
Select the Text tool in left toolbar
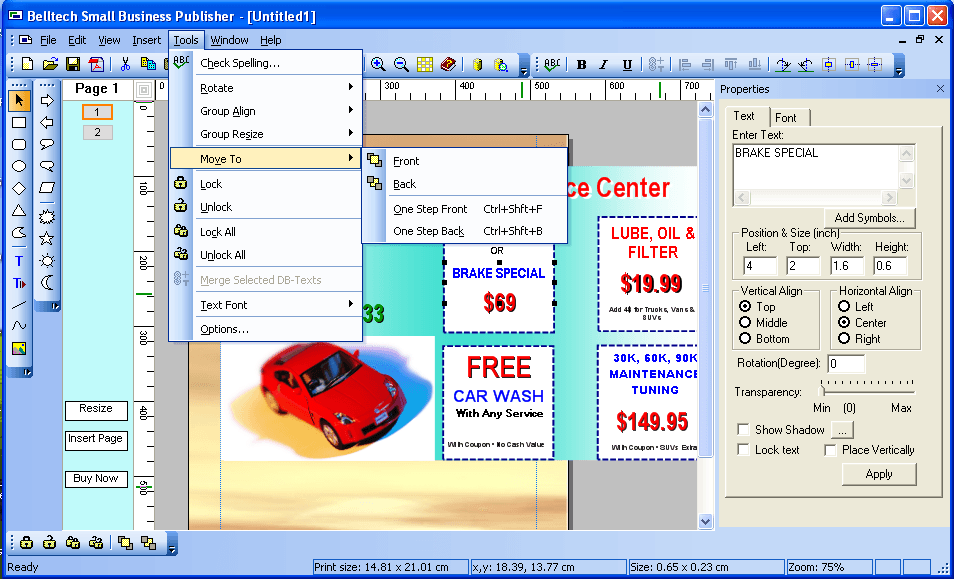[20, 258]
